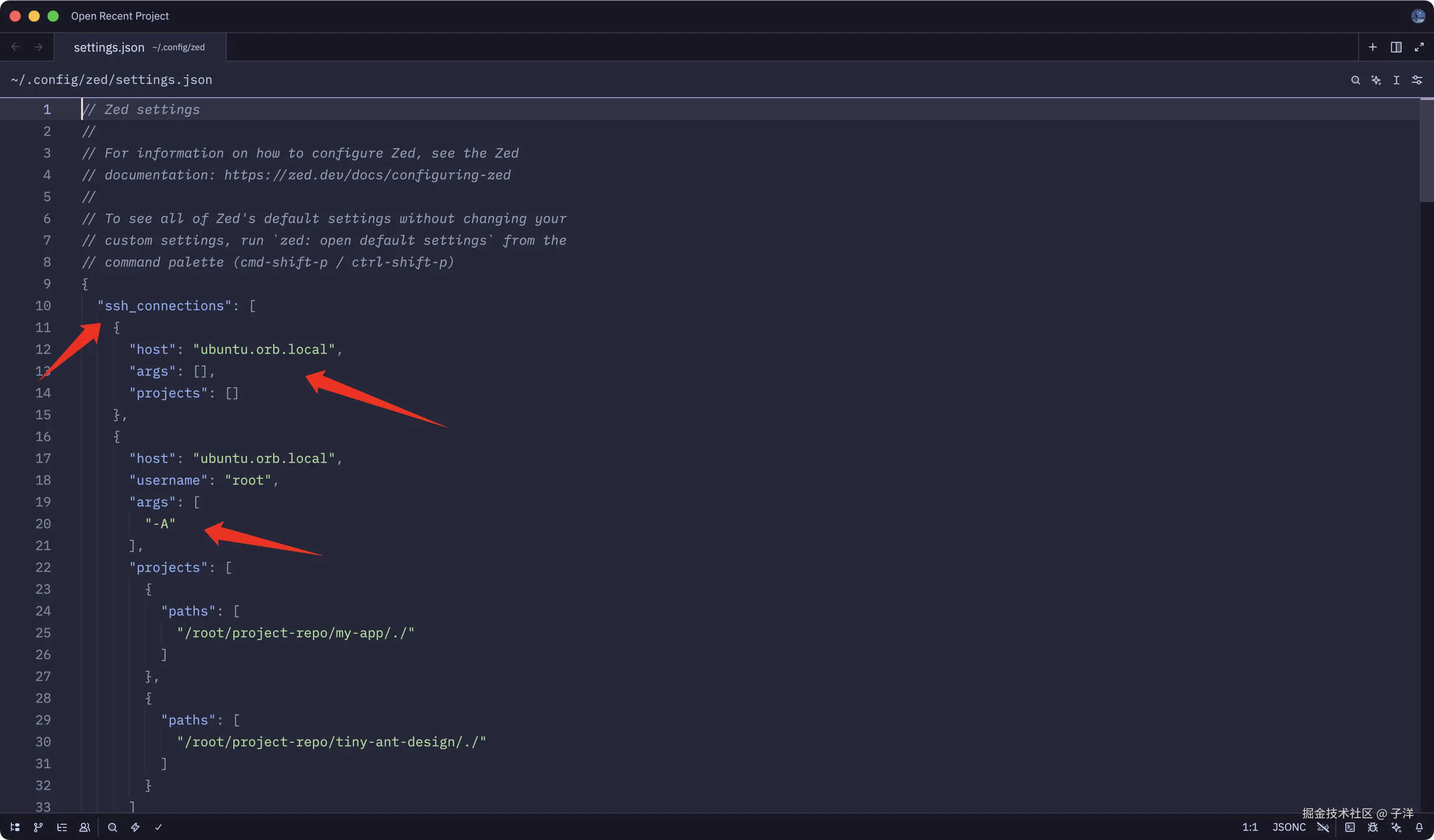
Task: Open the git branch panel
Action: (38, 827)
